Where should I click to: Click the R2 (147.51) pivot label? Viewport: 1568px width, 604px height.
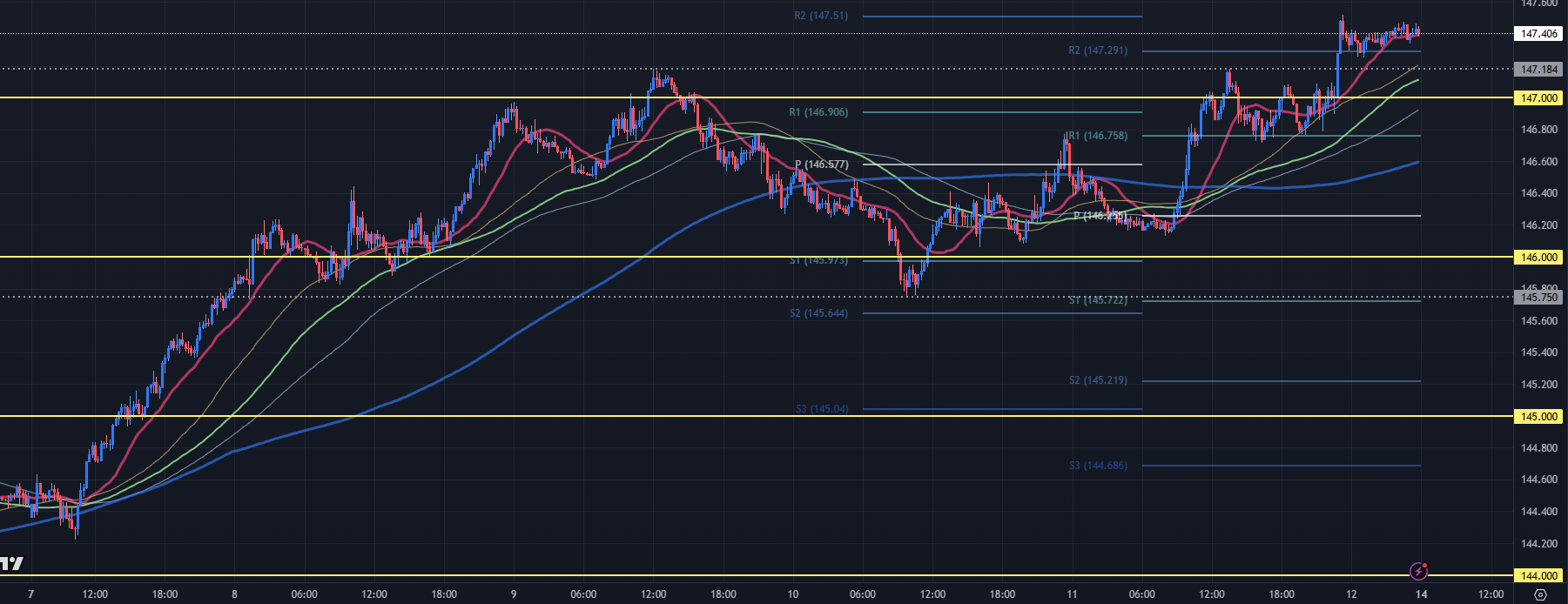click(820, 16)
